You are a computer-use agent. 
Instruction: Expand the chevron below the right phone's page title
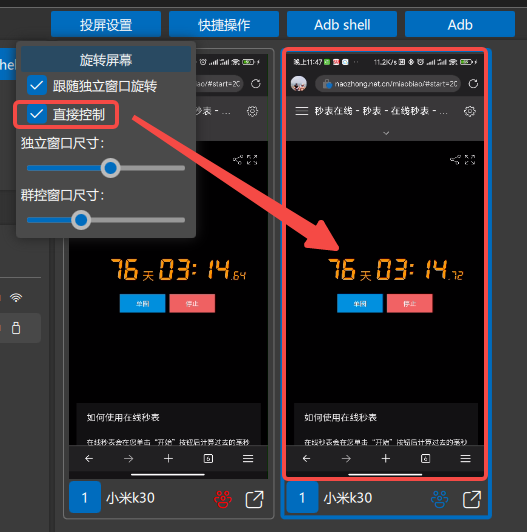(386, 133)
